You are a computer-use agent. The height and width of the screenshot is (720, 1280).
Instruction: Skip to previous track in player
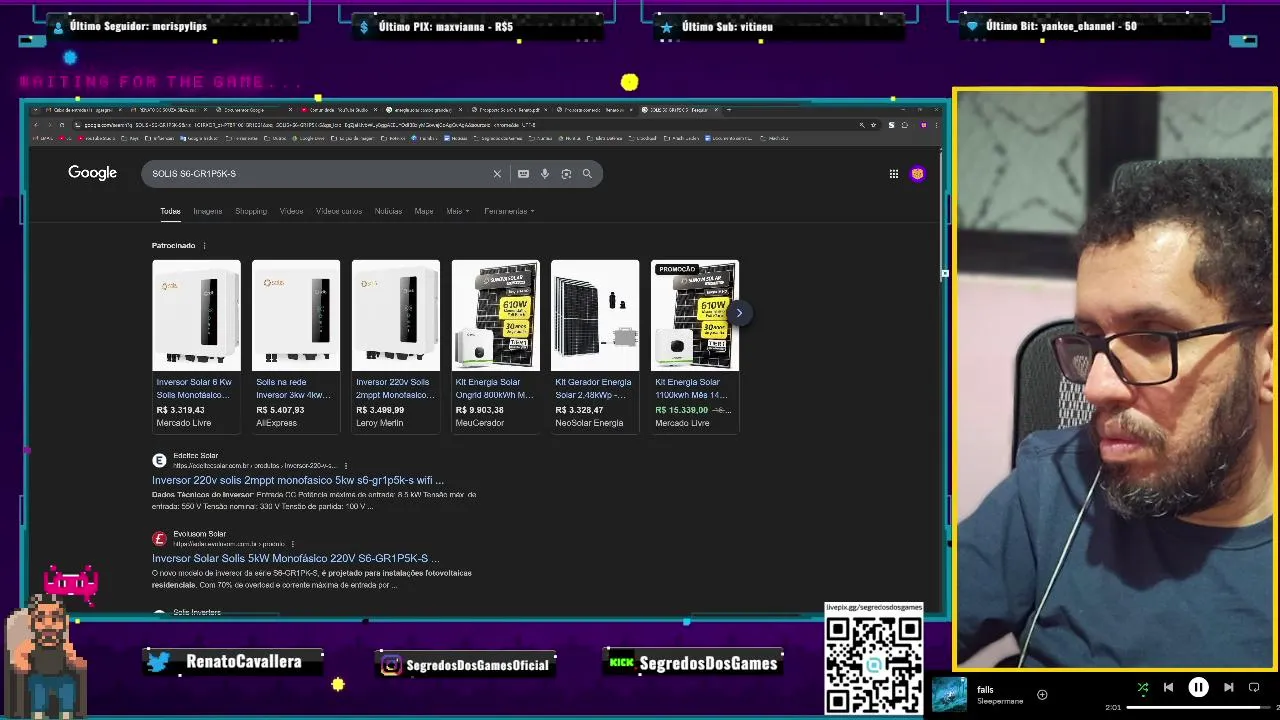(1168, 687)
